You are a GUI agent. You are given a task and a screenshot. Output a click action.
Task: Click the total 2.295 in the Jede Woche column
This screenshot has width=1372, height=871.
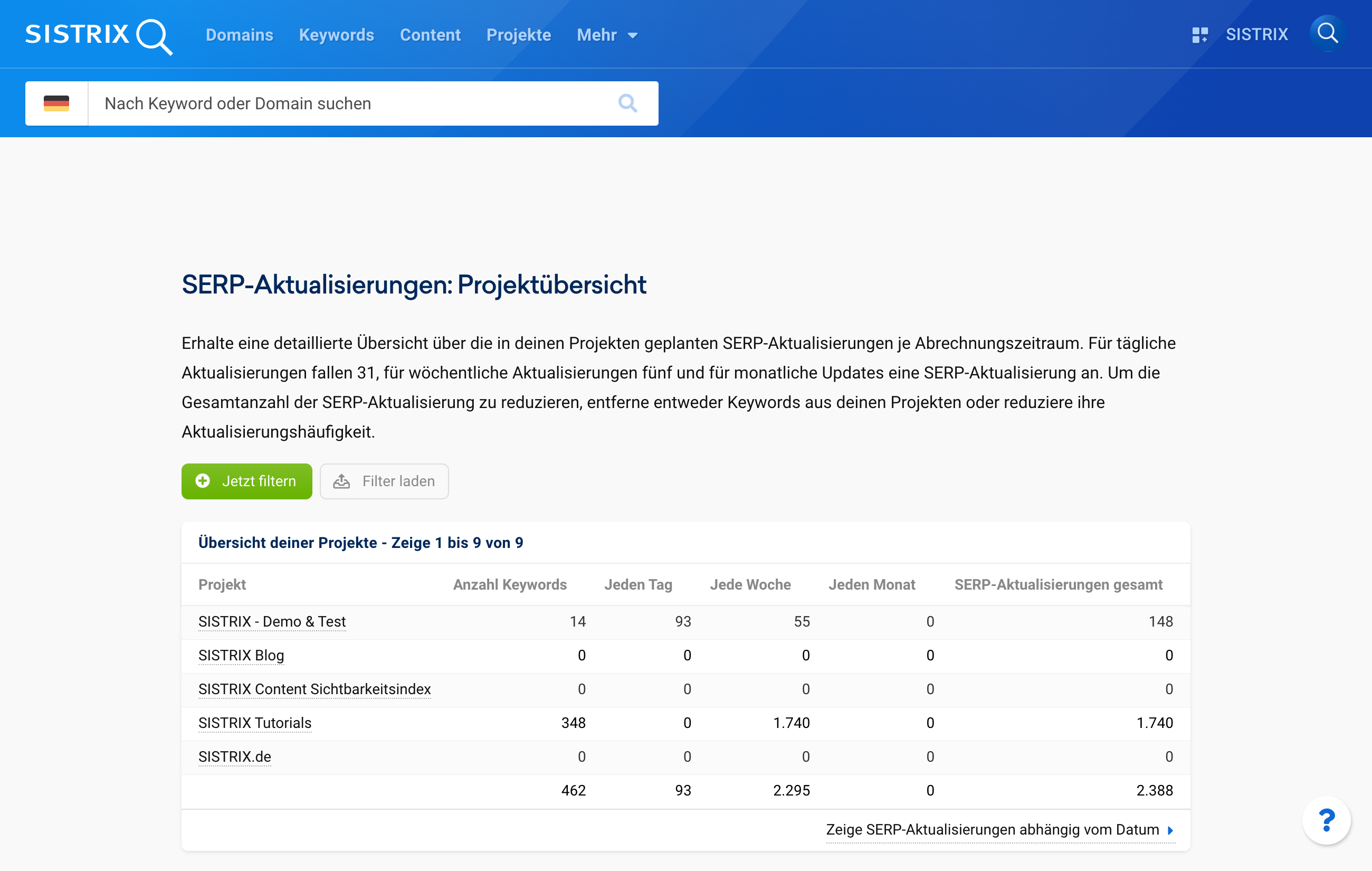792,791
